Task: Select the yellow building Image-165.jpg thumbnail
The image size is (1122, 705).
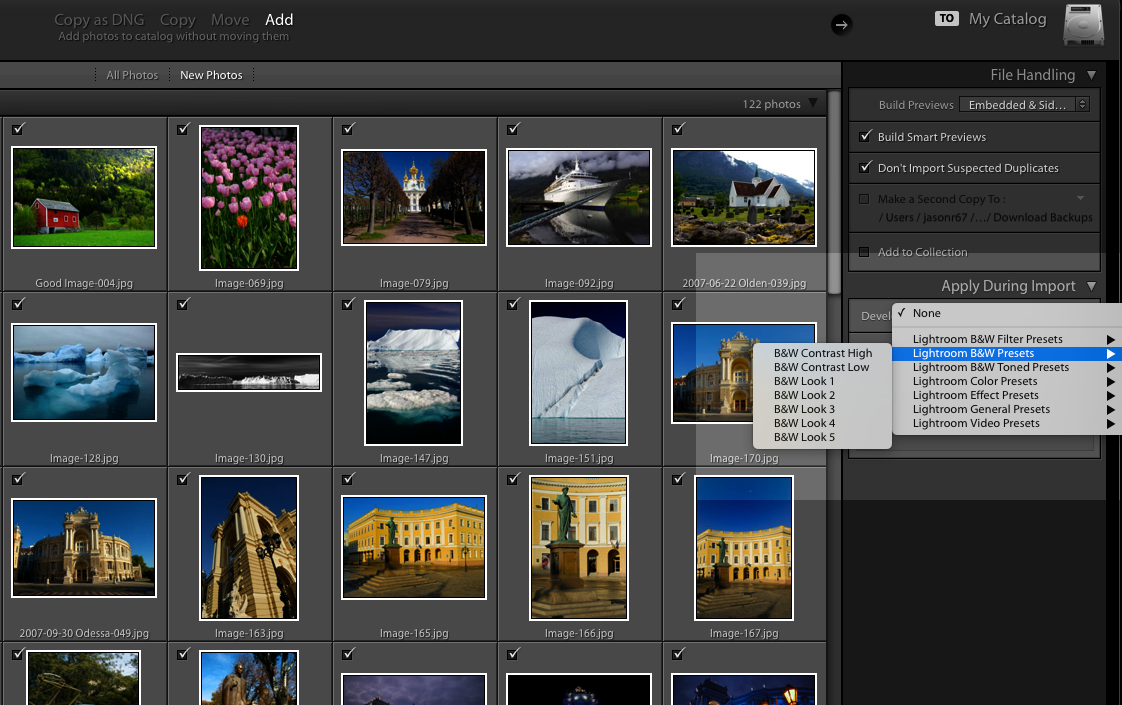Action: 414,548
